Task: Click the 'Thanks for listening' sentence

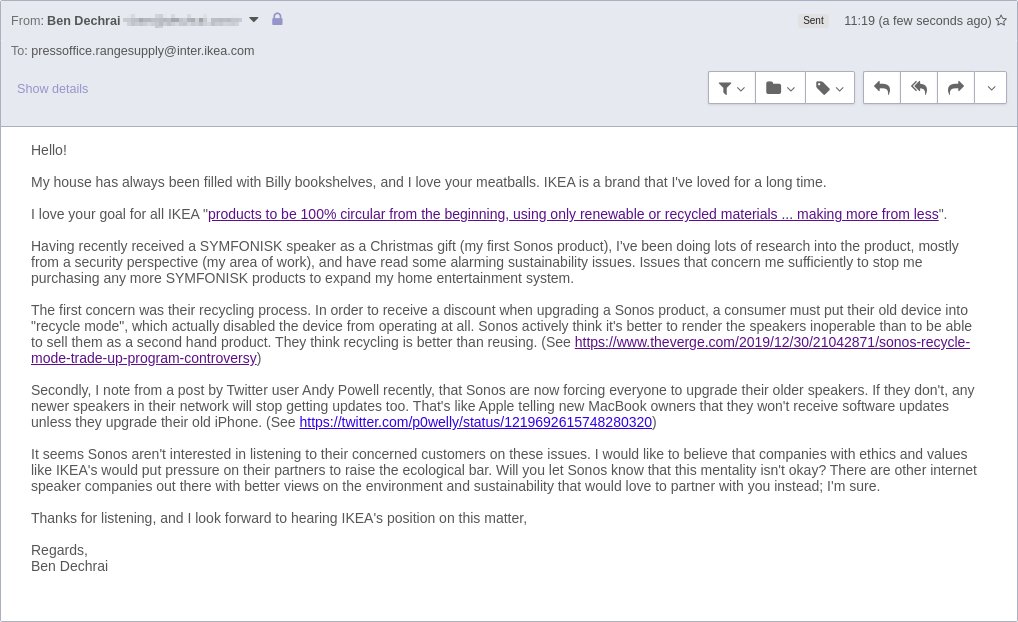Action: click(279, 518)
